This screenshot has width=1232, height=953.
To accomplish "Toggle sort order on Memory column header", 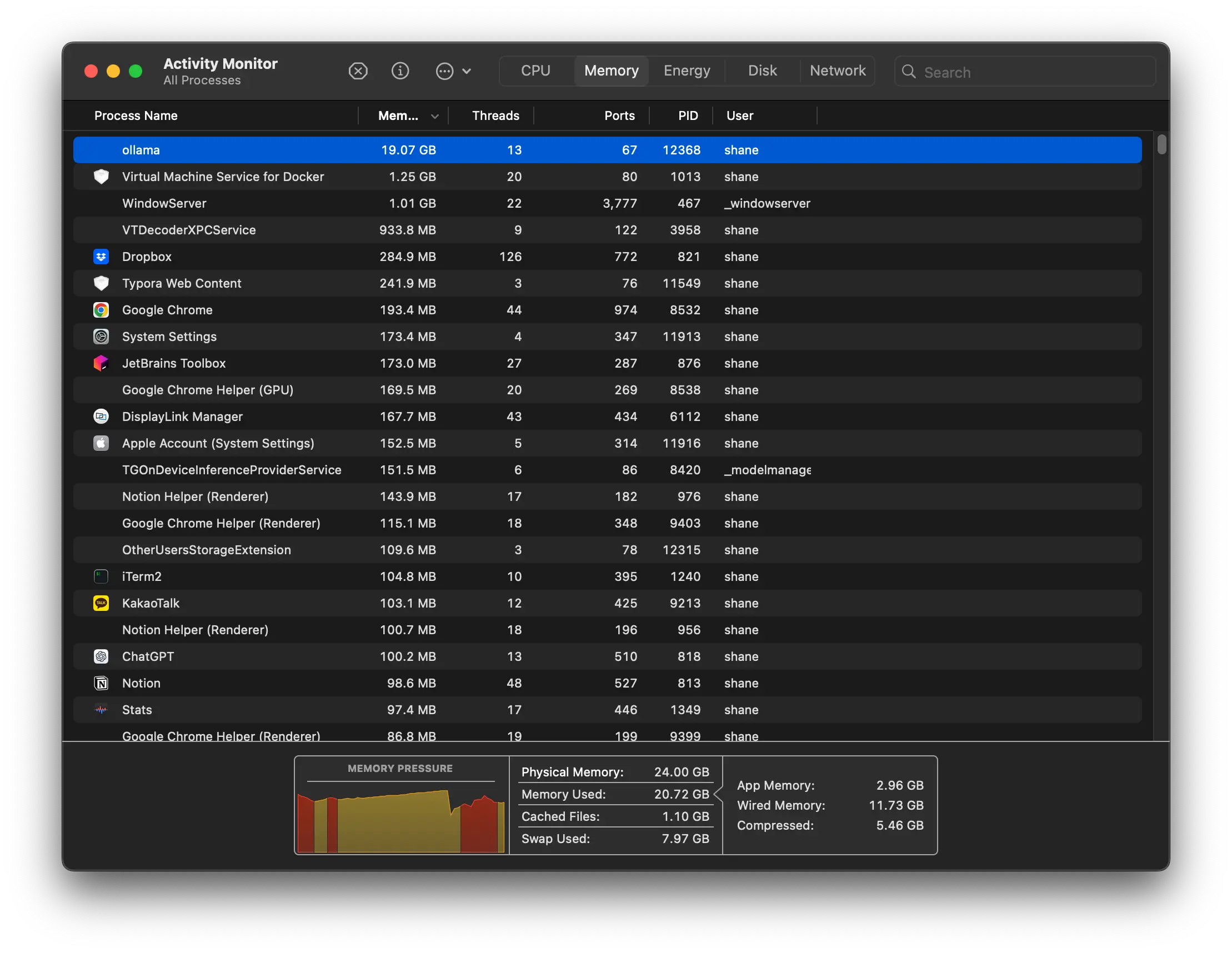I will 403,116.
